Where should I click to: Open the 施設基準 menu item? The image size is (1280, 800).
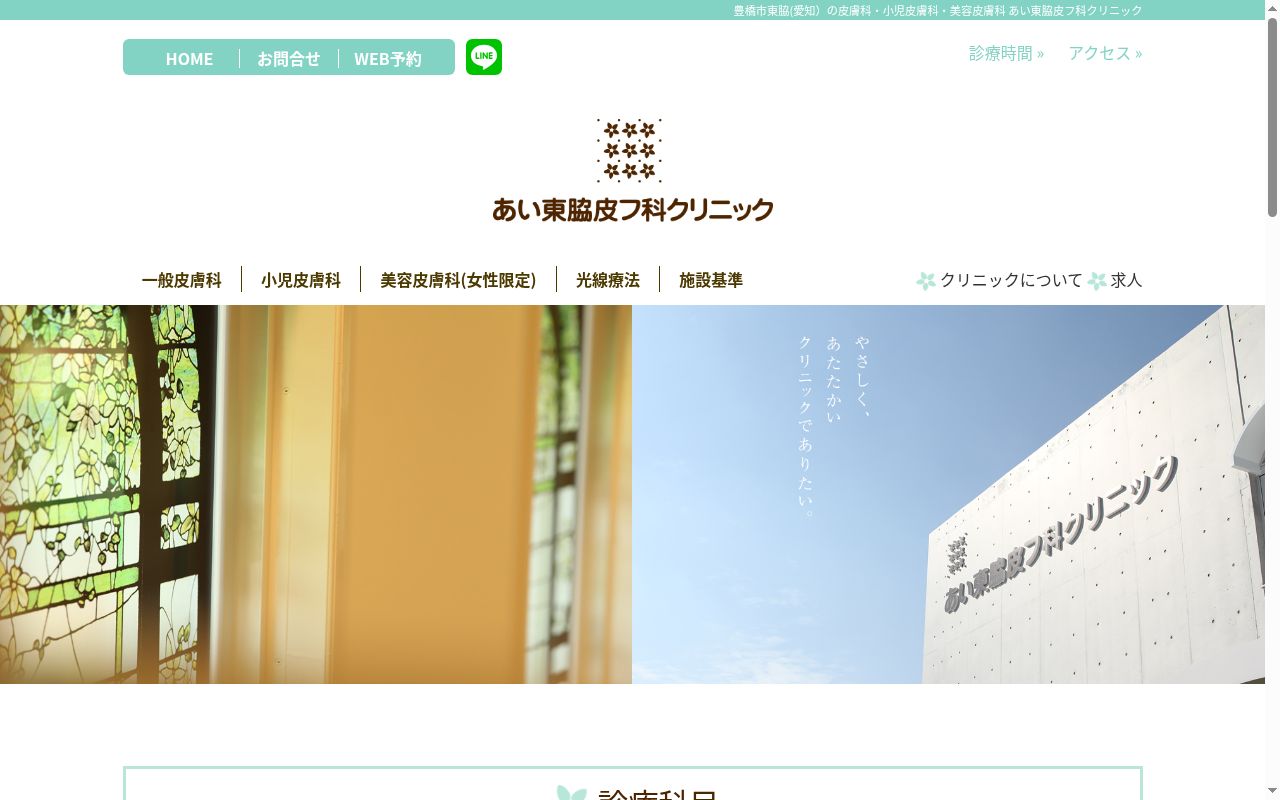[x=711, y=280]
